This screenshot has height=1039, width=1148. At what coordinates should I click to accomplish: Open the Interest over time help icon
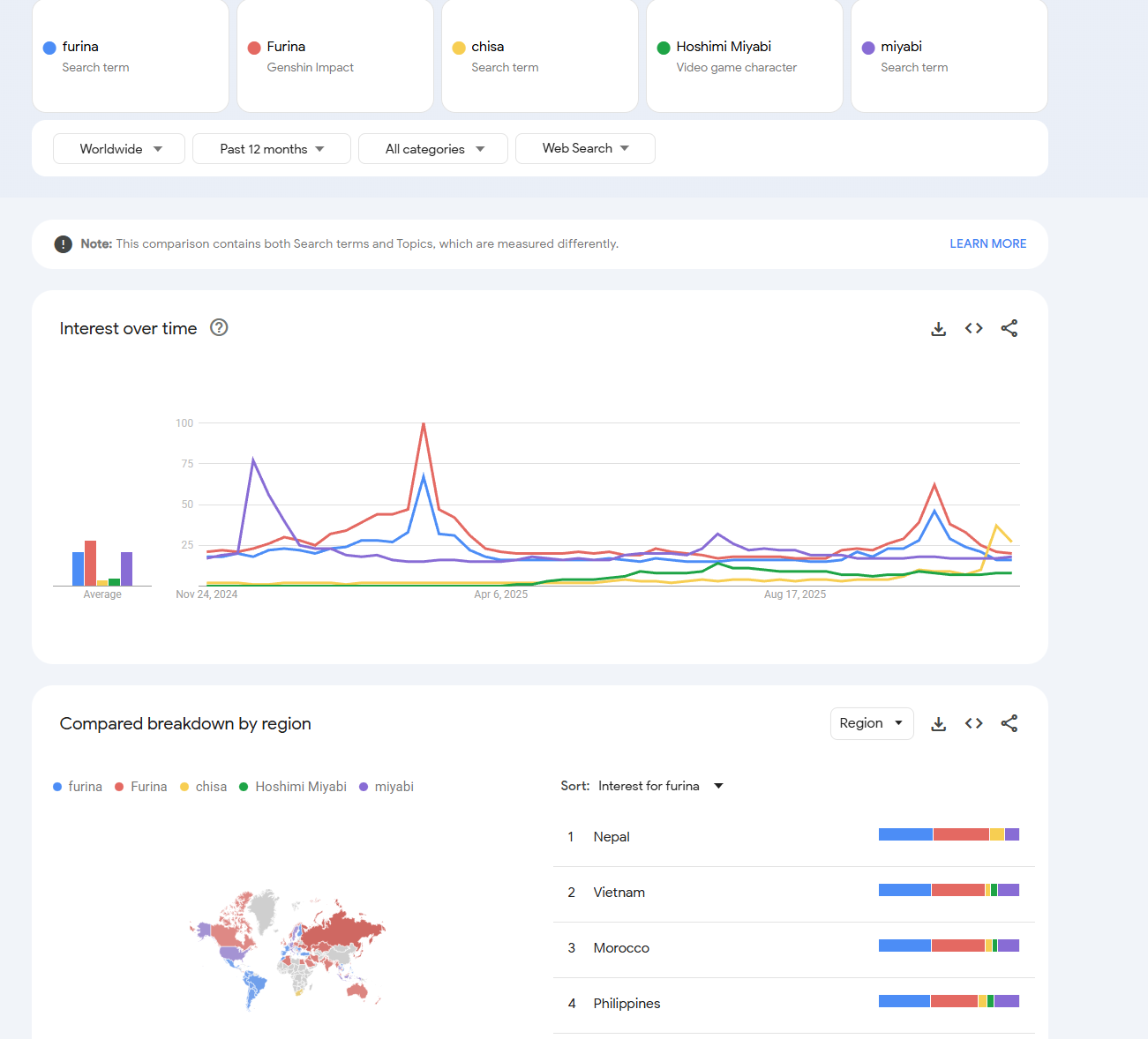pyautogui.click(x=219, y=328)
